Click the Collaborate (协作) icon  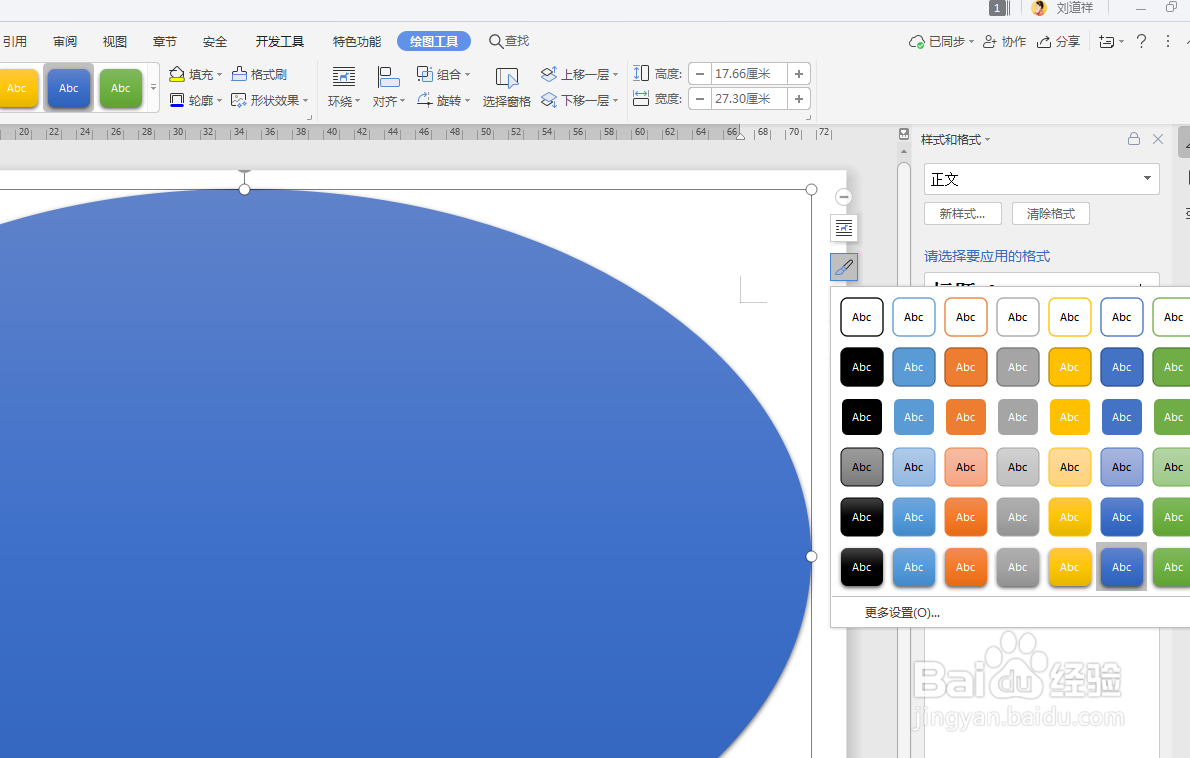(990, 42)
